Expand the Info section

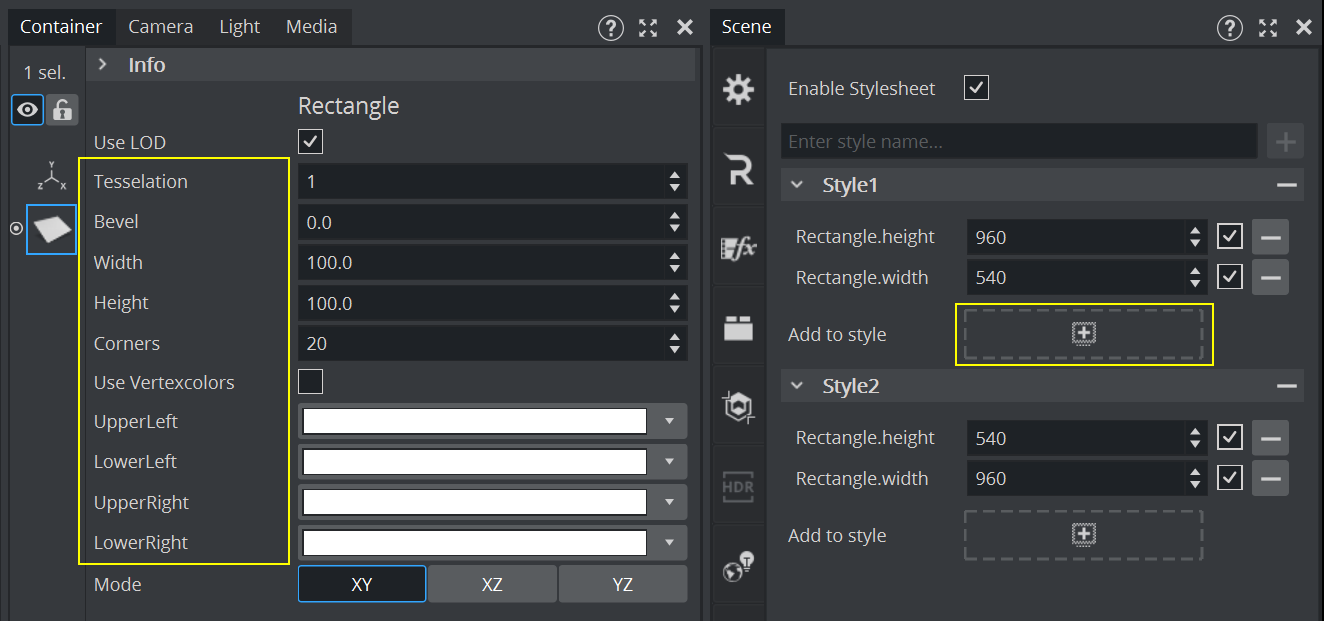click(x=102, y=65)
